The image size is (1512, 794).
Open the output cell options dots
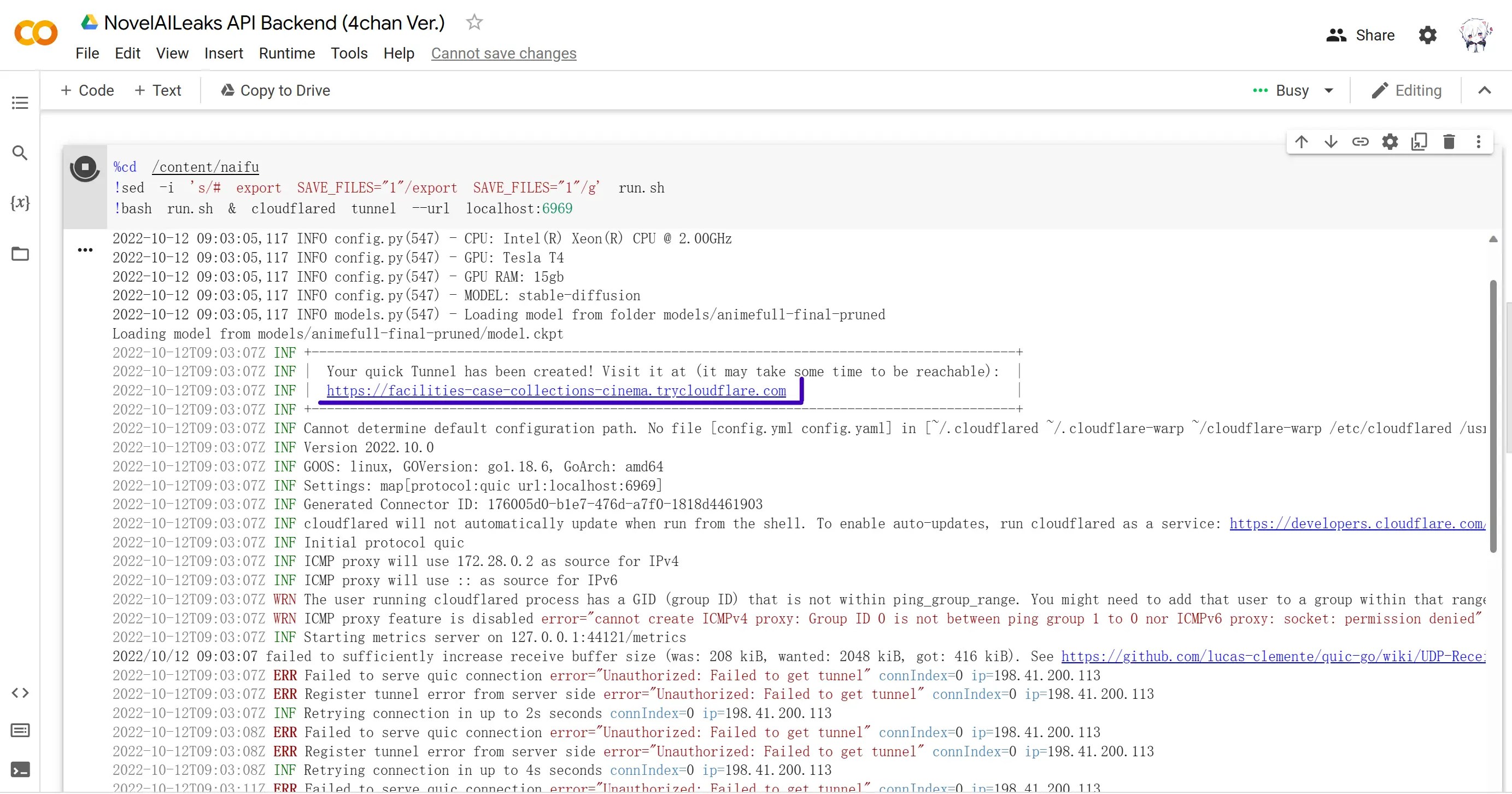click(85, 250)
